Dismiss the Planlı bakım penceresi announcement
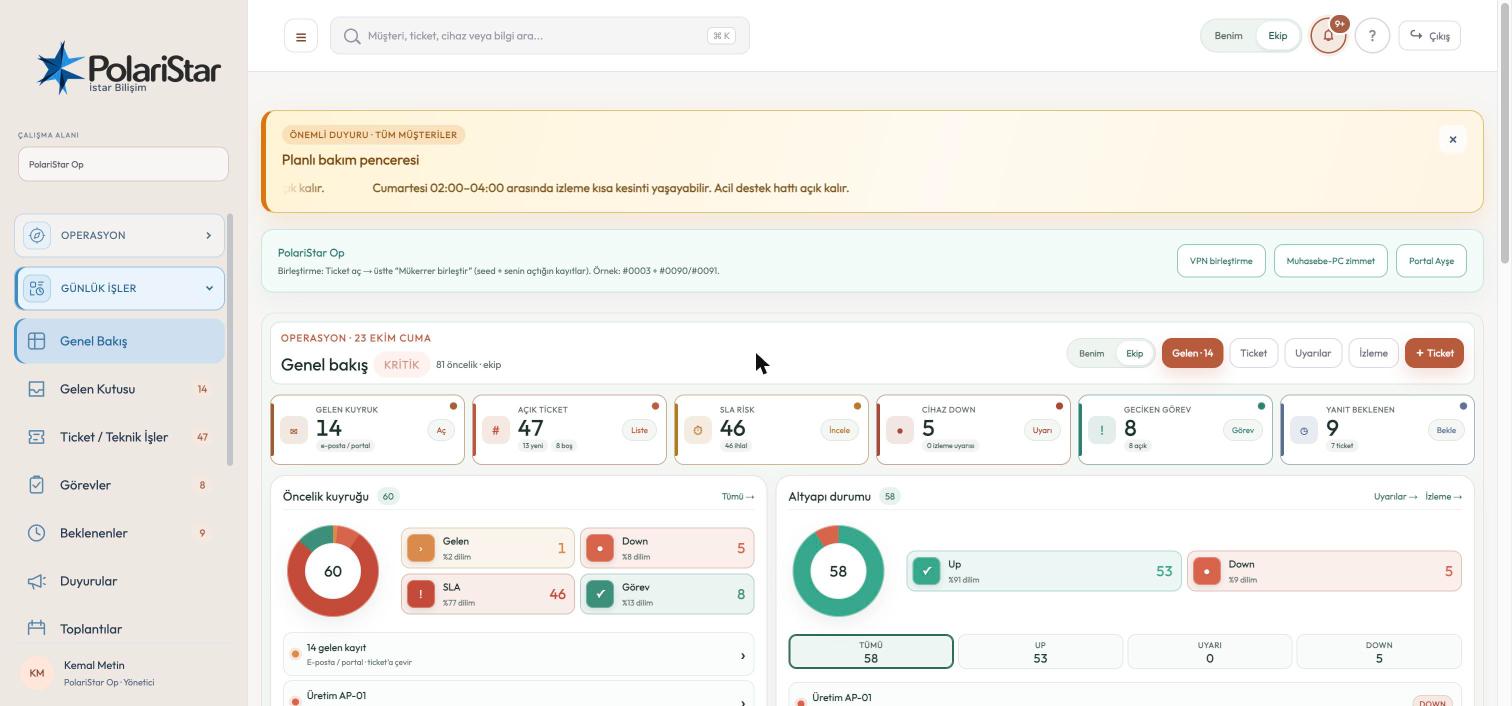Image resolution: width=1512 pixels, height=706 pixels. 1453,139
